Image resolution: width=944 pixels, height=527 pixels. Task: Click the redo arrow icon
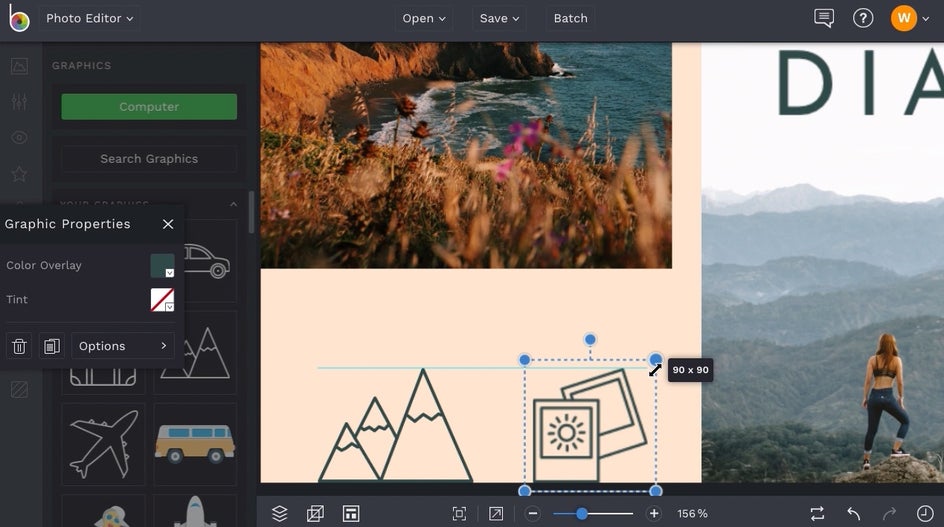[889, 513]
